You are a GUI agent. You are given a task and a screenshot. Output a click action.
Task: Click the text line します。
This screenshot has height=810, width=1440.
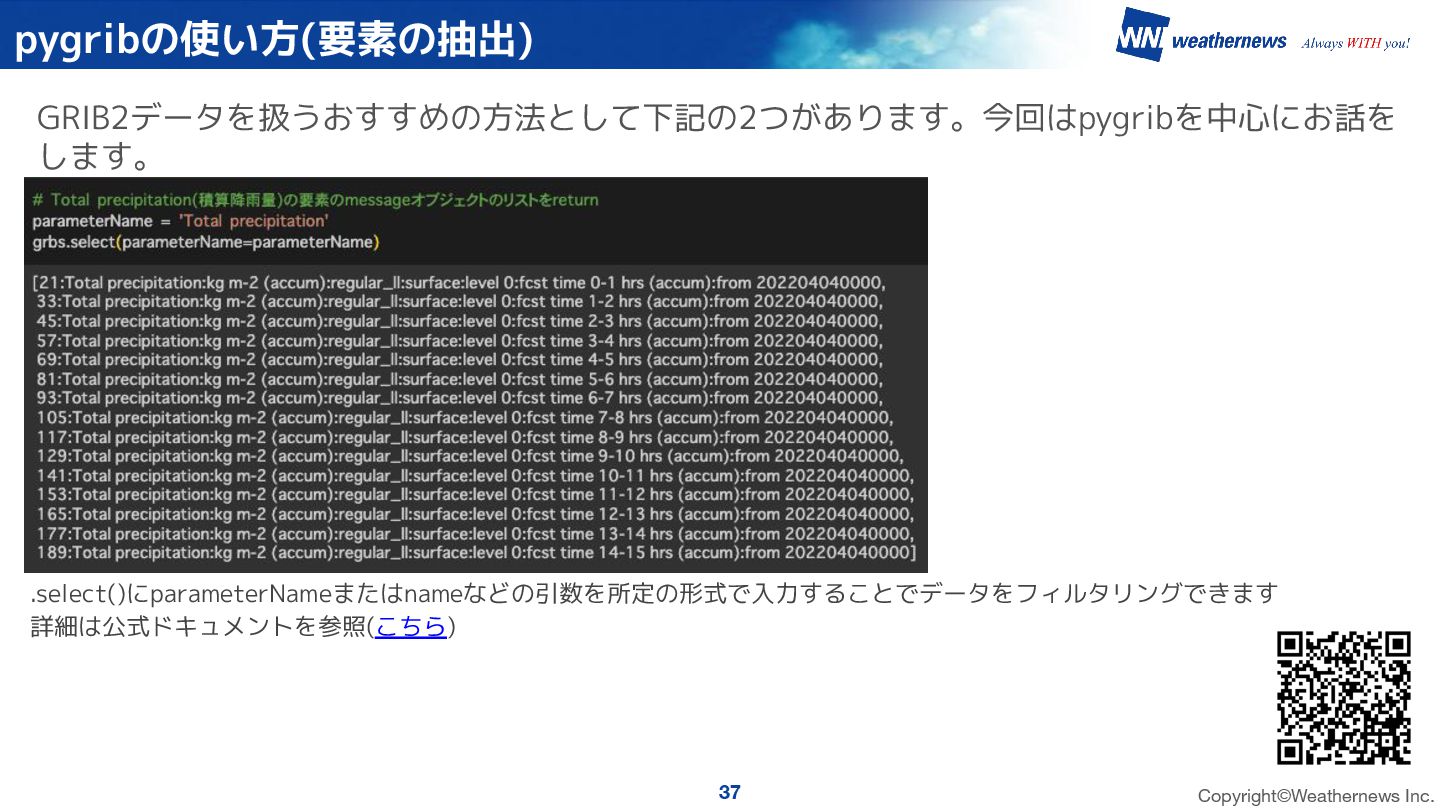(94, 155)
